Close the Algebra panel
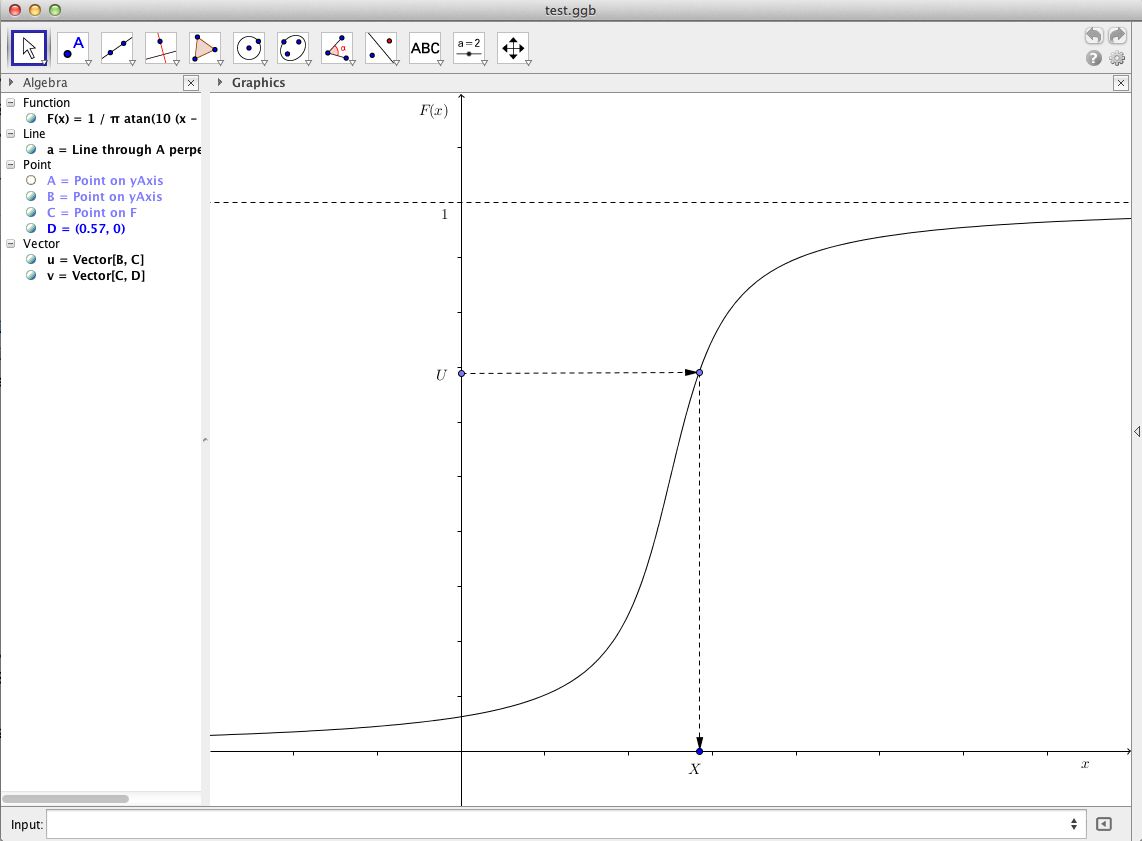1142x841 pixels. [191, 83]
